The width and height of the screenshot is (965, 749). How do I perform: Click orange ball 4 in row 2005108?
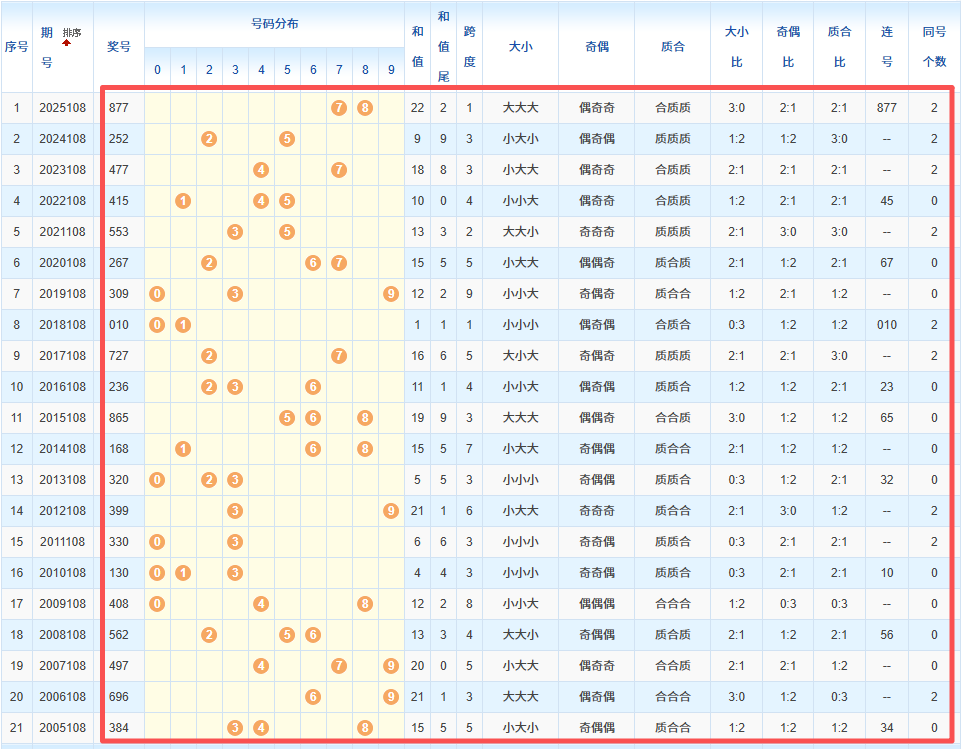[261, 728]
